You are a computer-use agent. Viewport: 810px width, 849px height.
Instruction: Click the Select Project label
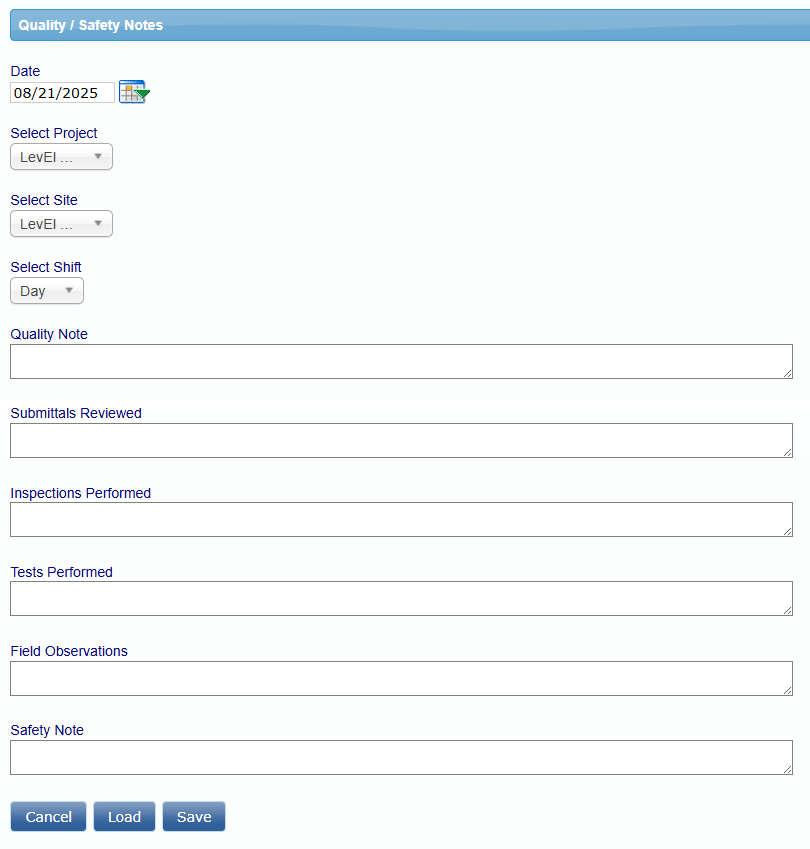(x=54, y=133)
